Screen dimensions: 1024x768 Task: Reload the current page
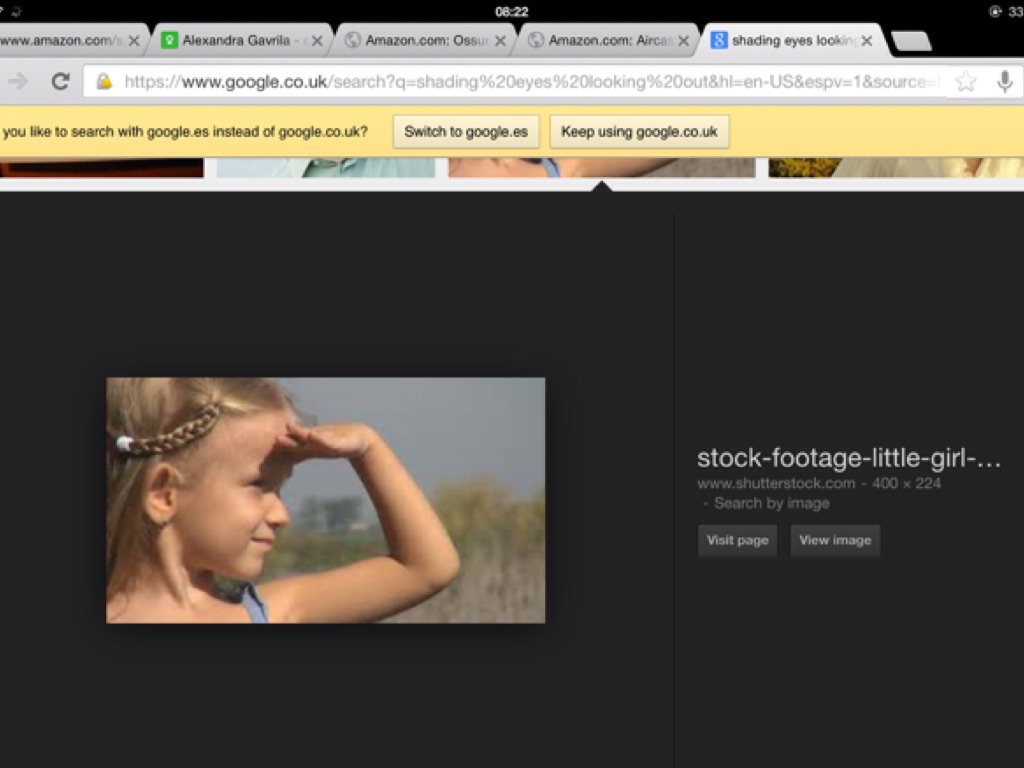pos(60,82)
